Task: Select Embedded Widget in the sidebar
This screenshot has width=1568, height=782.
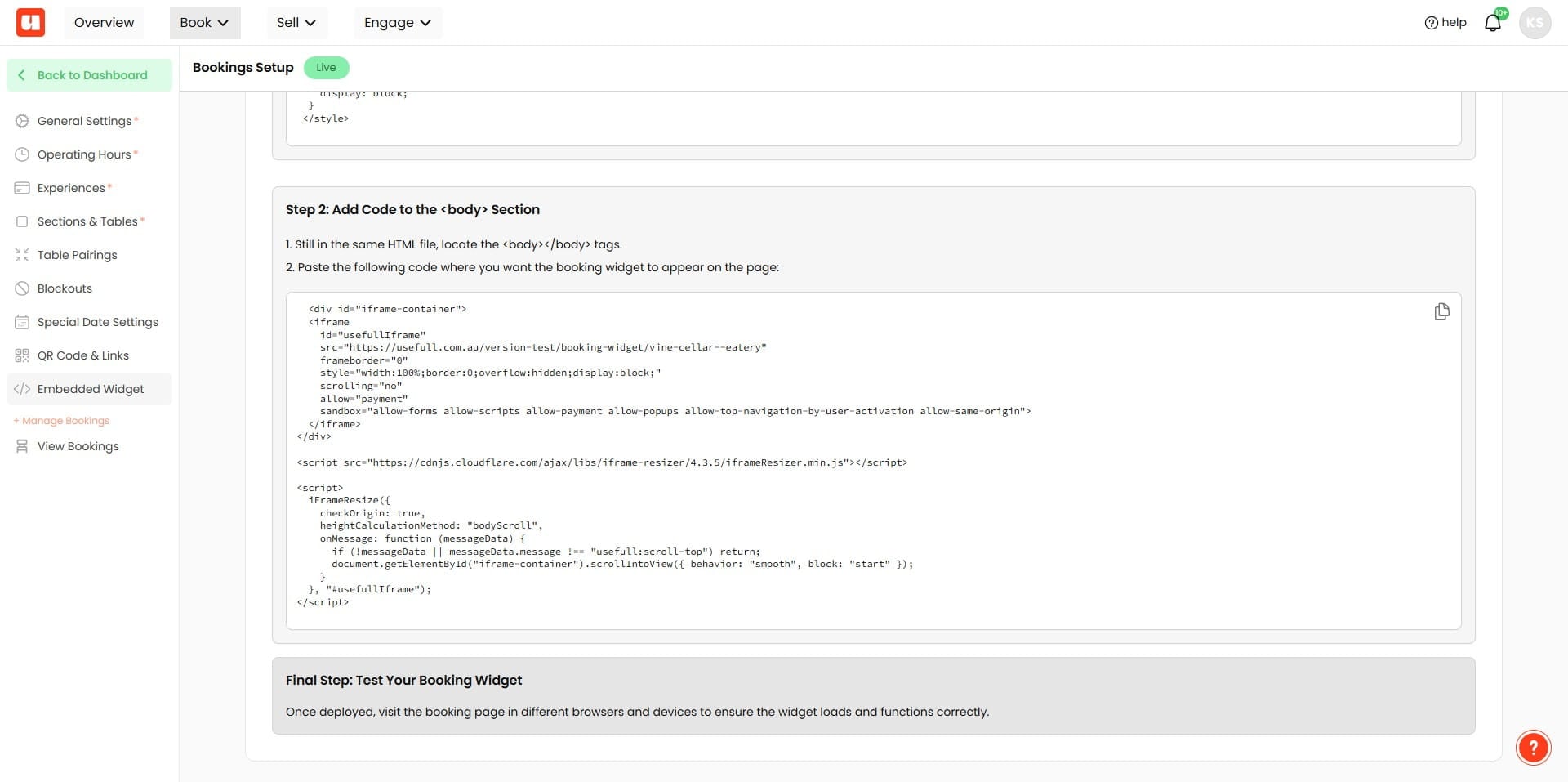Action: tap(89, 389)
